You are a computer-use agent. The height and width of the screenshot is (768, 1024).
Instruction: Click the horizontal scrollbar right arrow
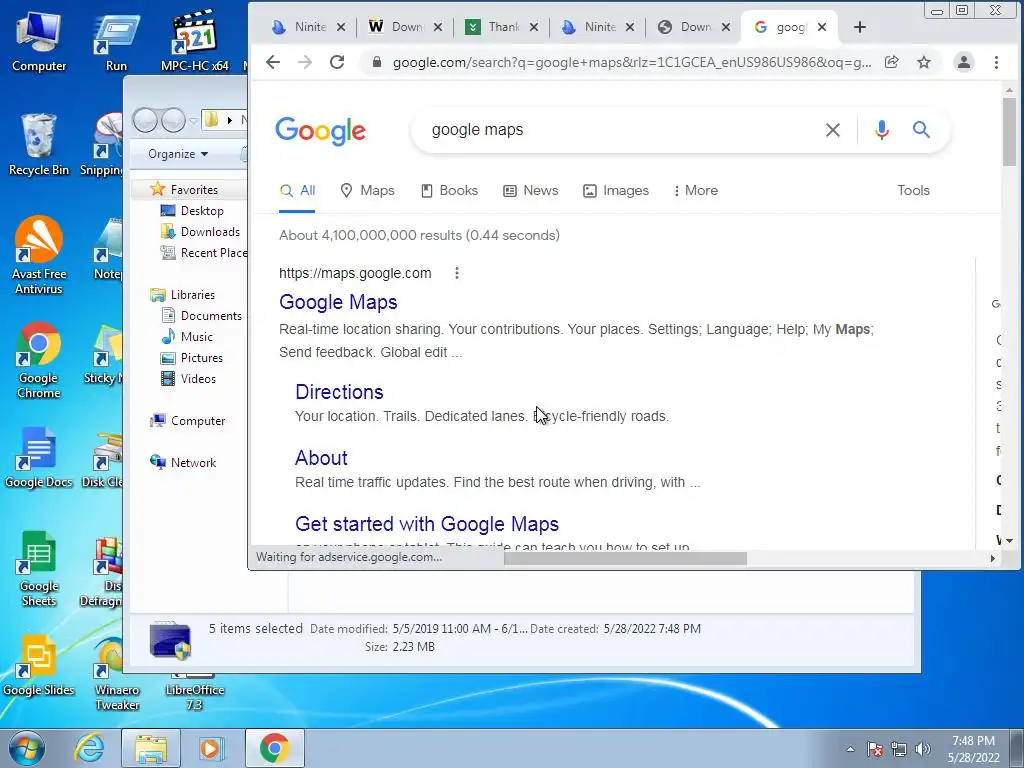tap(993, 558)
